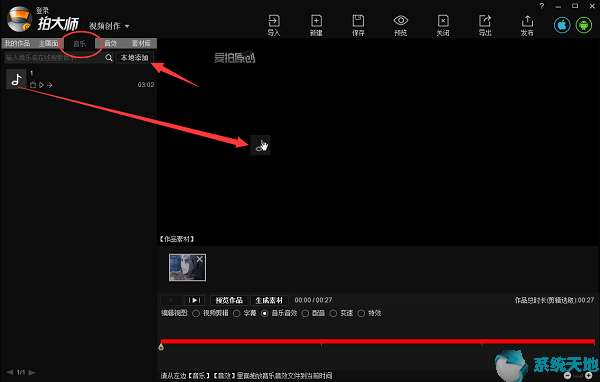Click the magnifier search icon
This screenshot has width=600, height=382.
point(109,58)
